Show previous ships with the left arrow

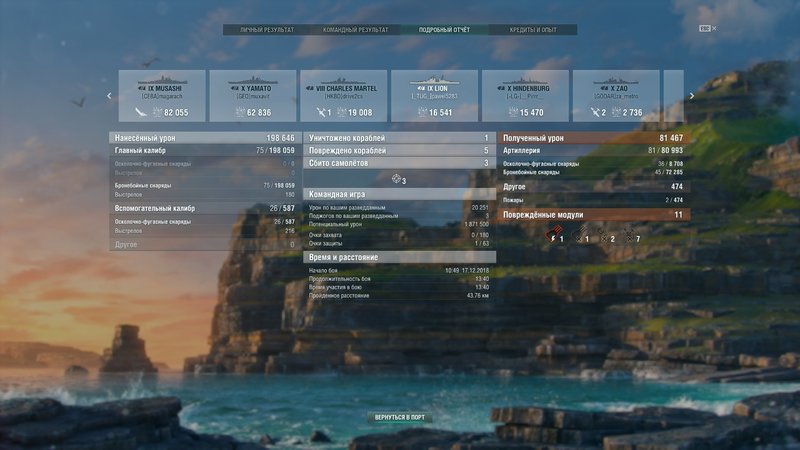(109, 96)
